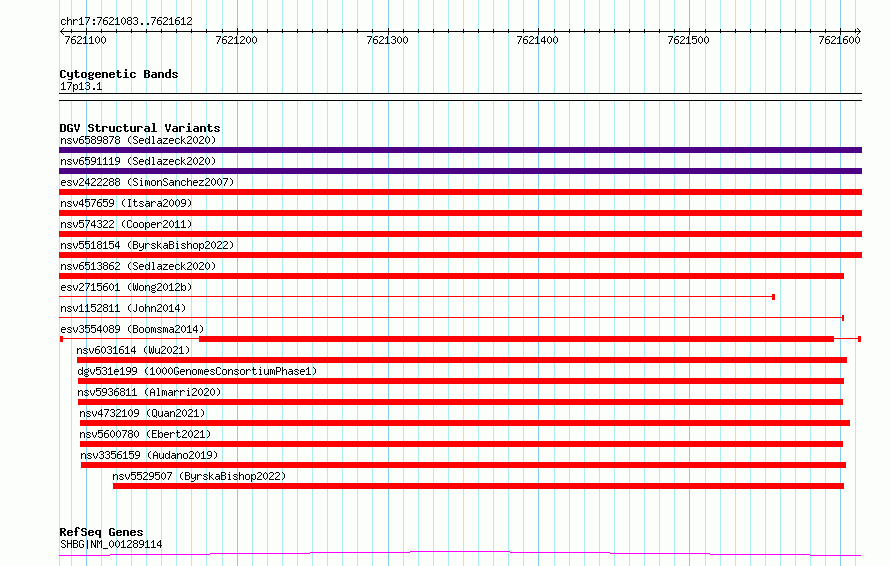Open variant nsv574322 (Cooper2011) label
Viewport: 890px width, 566px height.
126,224
